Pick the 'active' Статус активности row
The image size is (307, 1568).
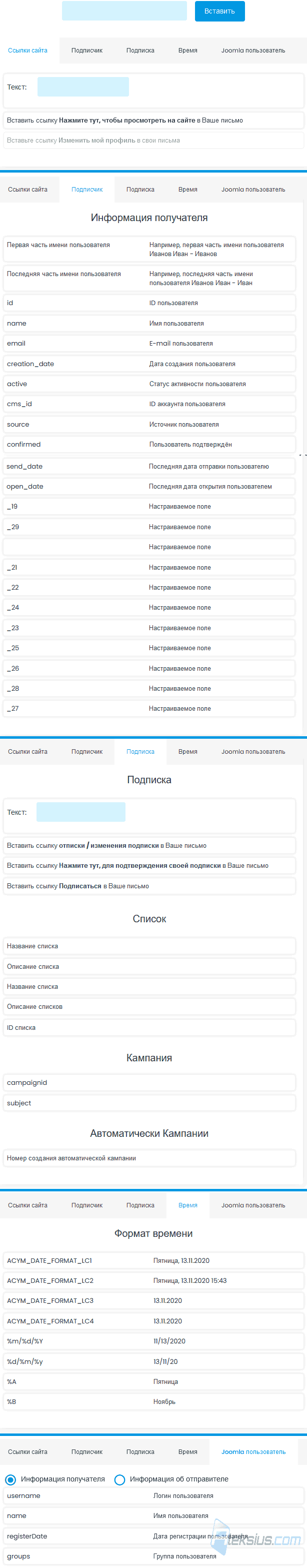tap(149, 384)
